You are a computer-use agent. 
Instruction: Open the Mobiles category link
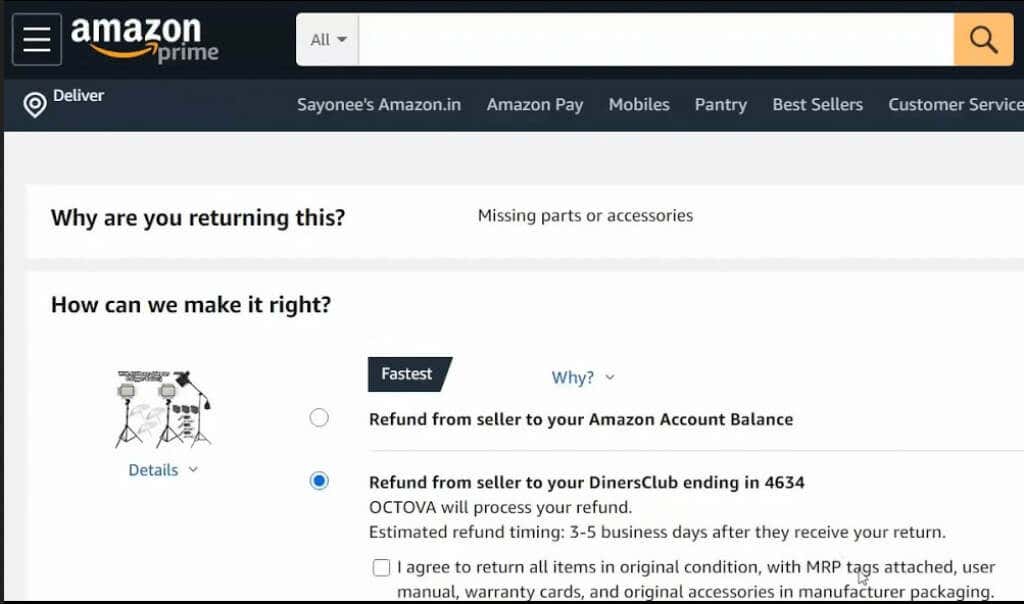639,104
